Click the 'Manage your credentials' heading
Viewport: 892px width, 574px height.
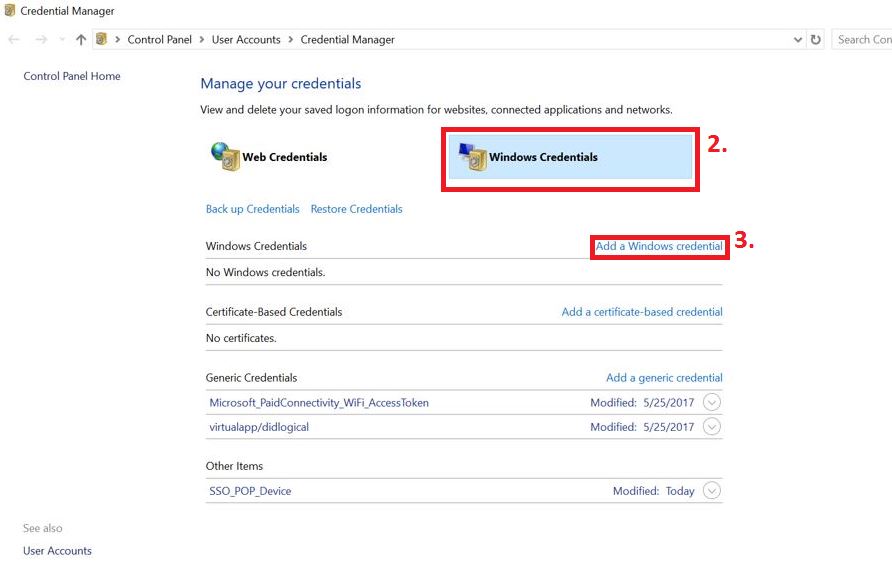[281, 84]
